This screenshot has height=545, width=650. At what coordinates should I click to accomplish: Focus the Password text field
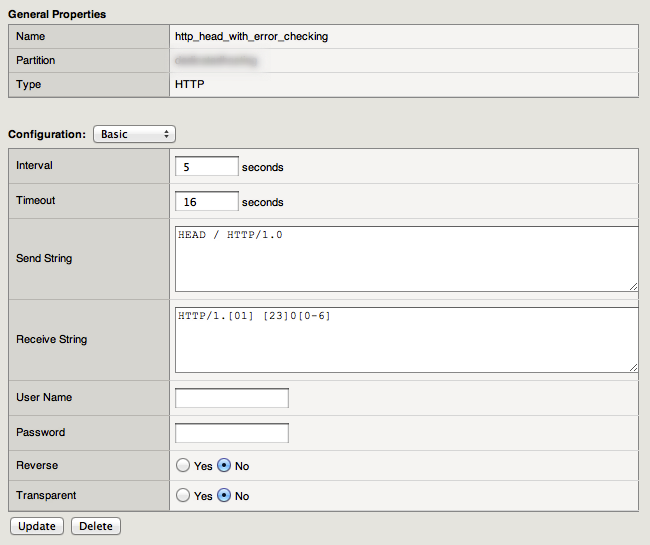tap(232, 433)
